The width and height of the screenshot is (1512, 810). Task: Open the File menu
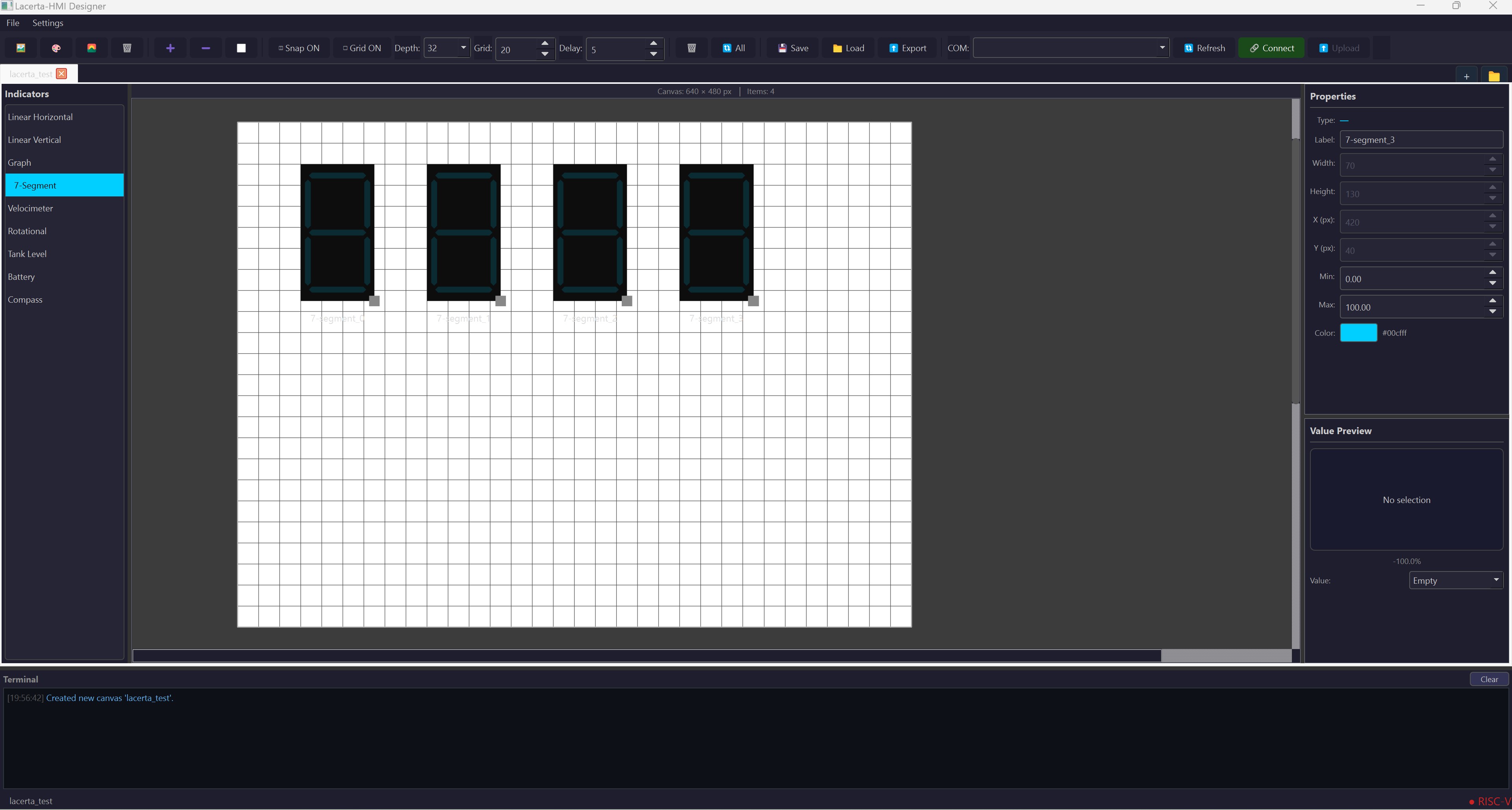(13, 23)
